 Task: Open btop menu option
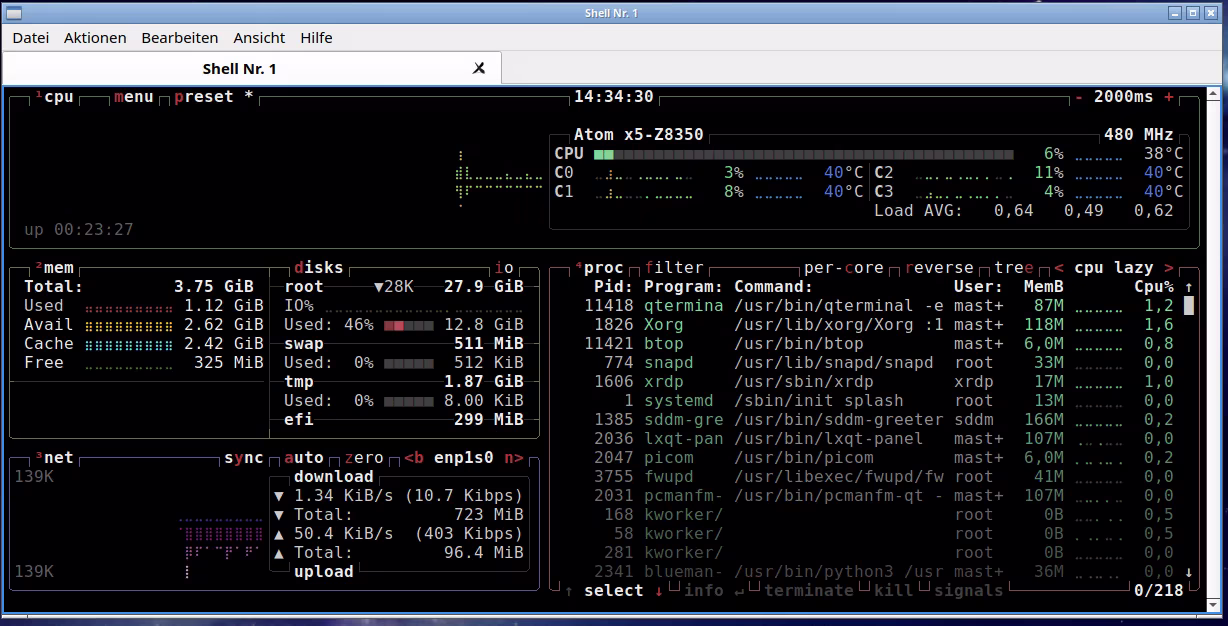134,97
